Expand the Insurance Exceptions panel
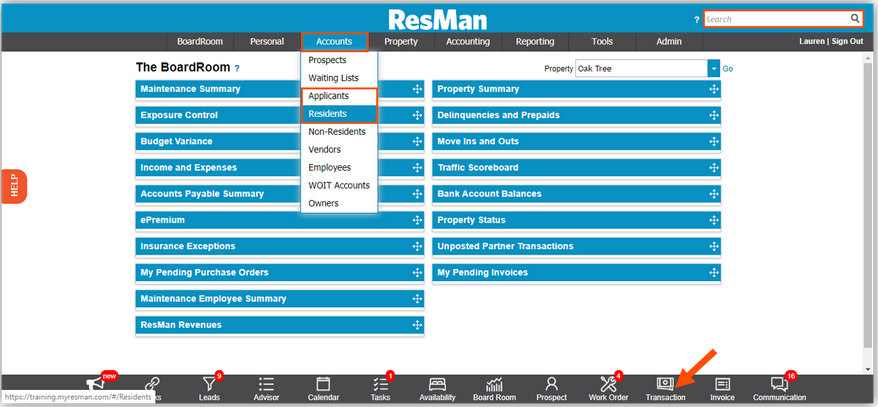The width and height of the screenshot is (878, 407). 279,246
